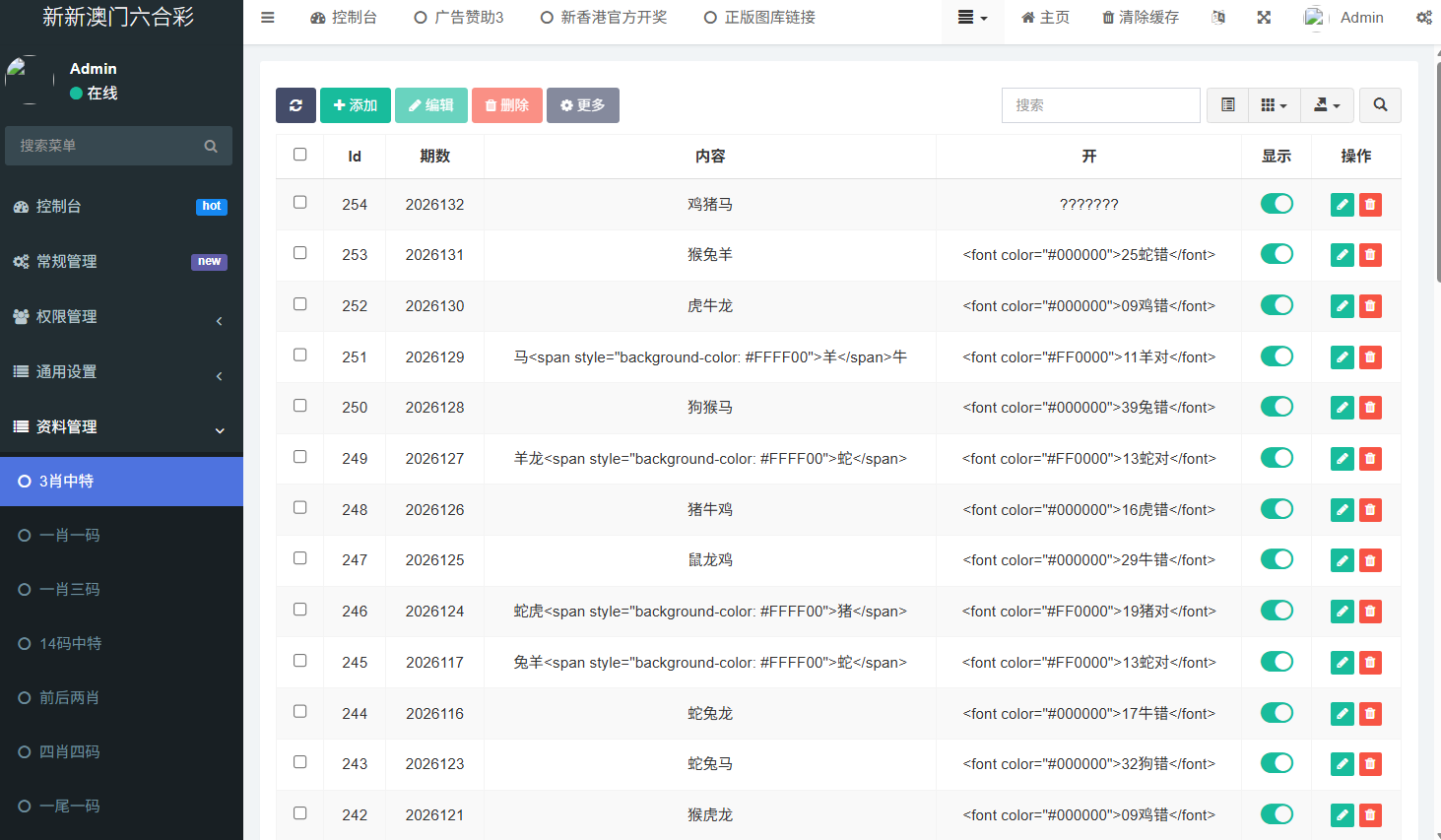The height and width of the screenshot is (840, 1441).
Task: Toggle fullscreen with the expand icon
Action: 1264,18
